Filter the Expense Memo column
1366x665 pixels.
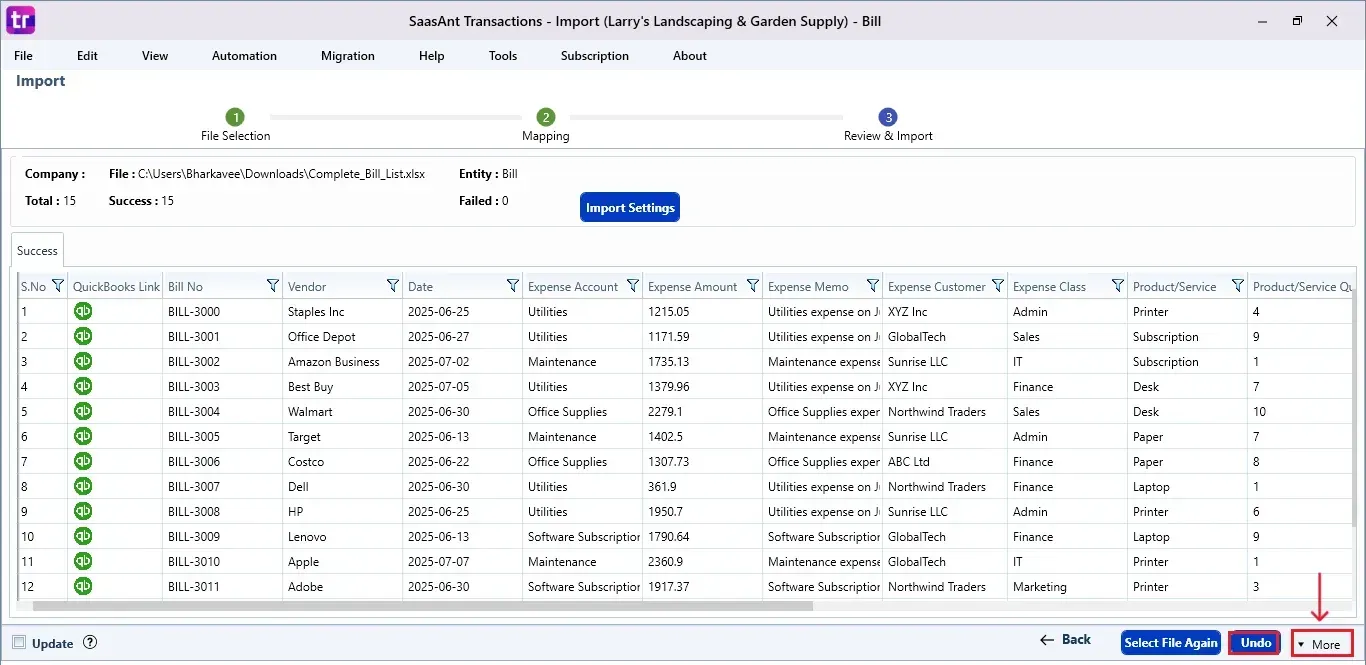coord(873,286)
